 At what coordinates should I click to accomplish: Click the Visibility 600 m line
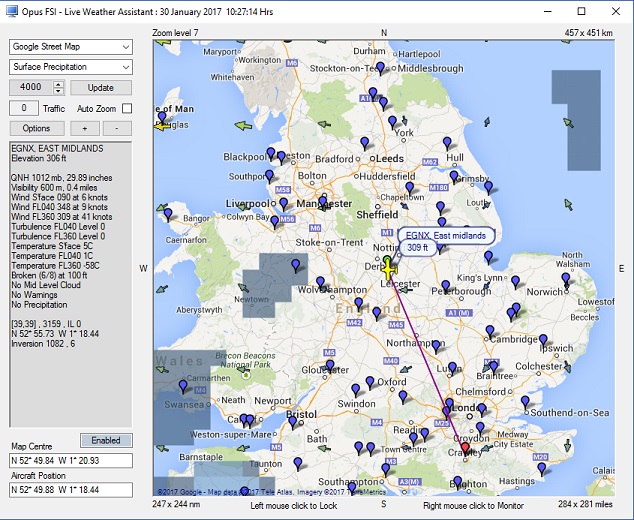click(x=54, y=188)
